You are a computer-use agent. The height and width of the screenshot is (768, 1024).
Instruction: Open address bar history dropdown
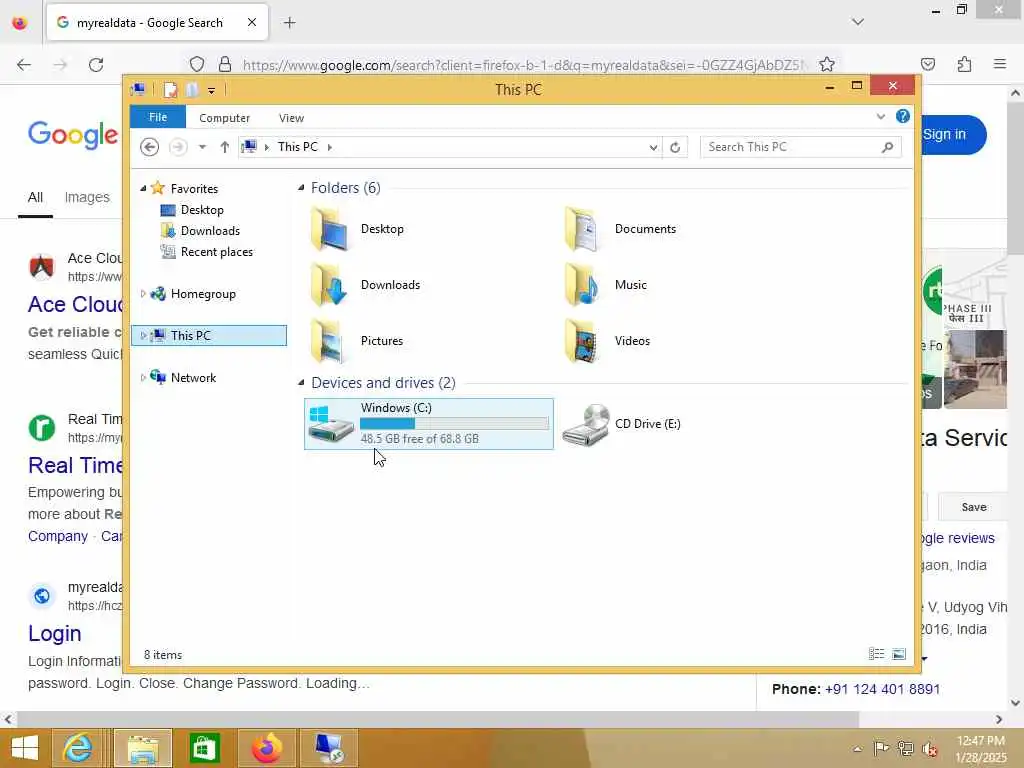point(653,148)
